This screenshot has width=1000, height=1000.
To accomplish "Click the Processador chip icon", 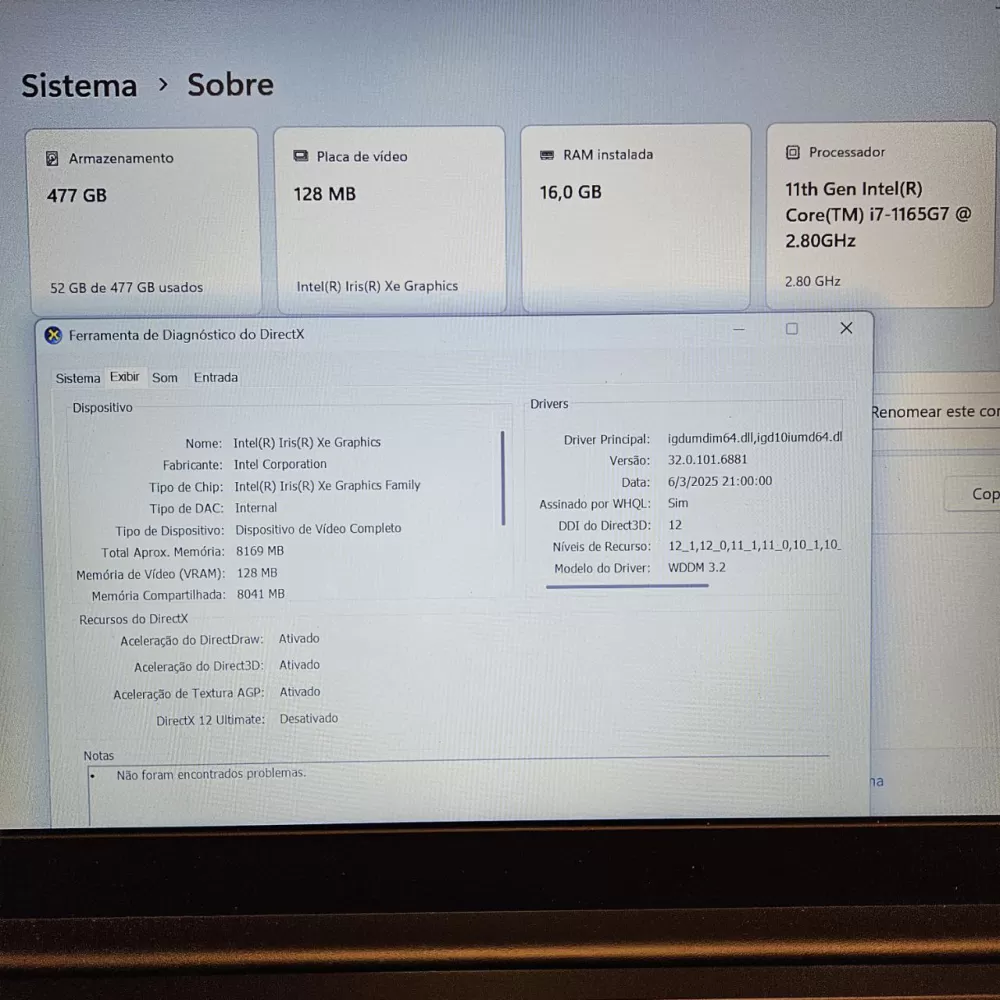I will pyautogui.click(x=792, y=152).
